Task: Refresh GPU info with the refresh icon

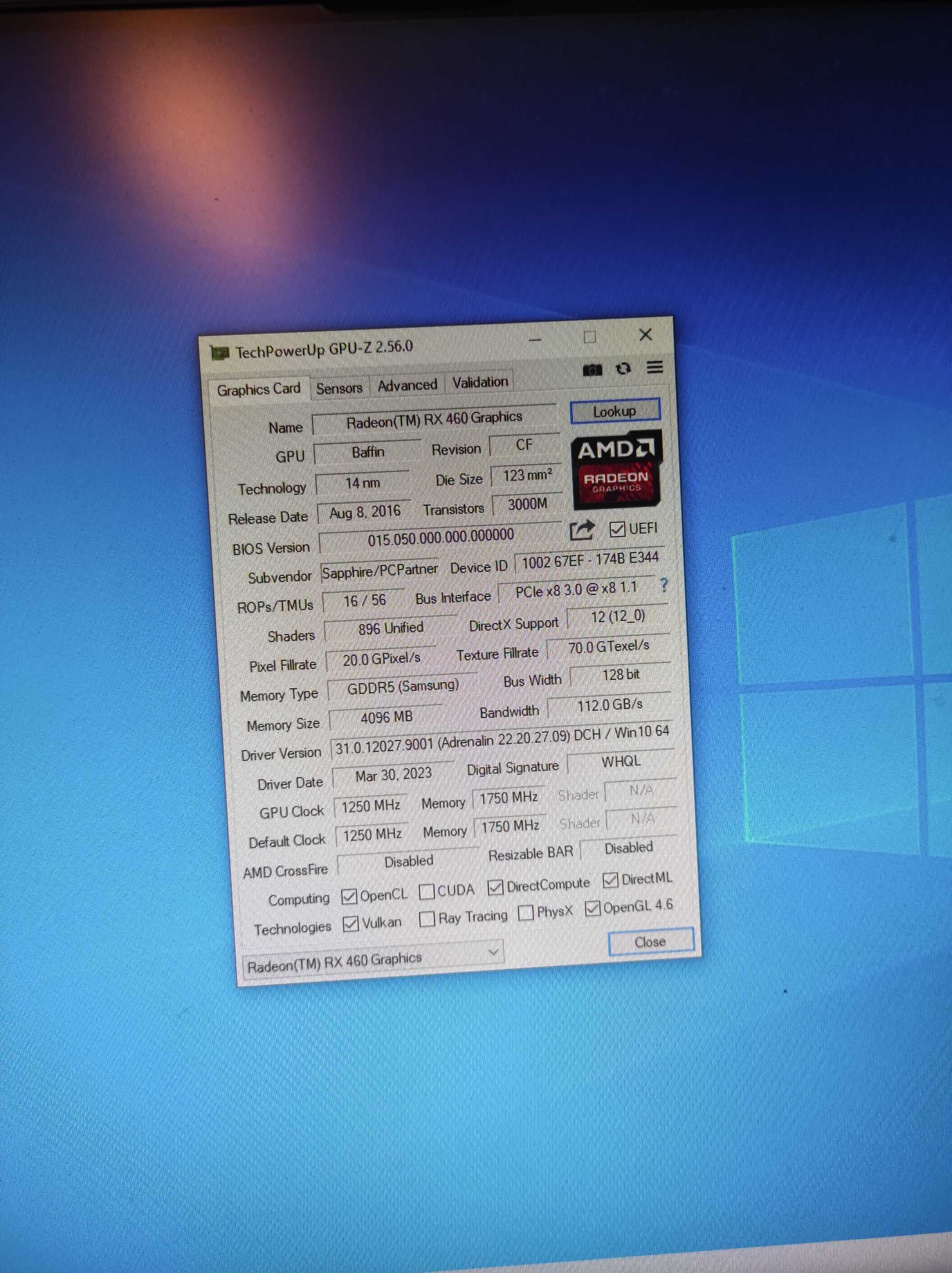Action: tap(624, 368)
